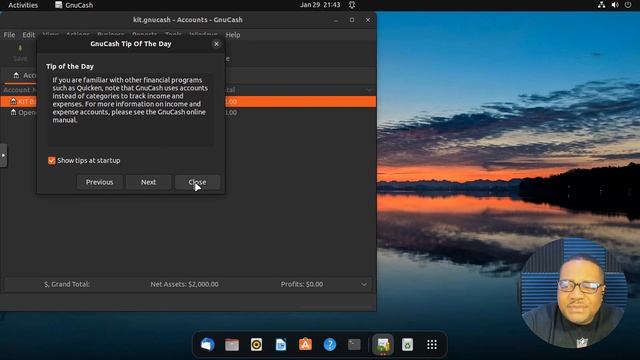Viewport: 640px width, 360px height.
Task: Open the Trash from the dock
Action: 407,344
